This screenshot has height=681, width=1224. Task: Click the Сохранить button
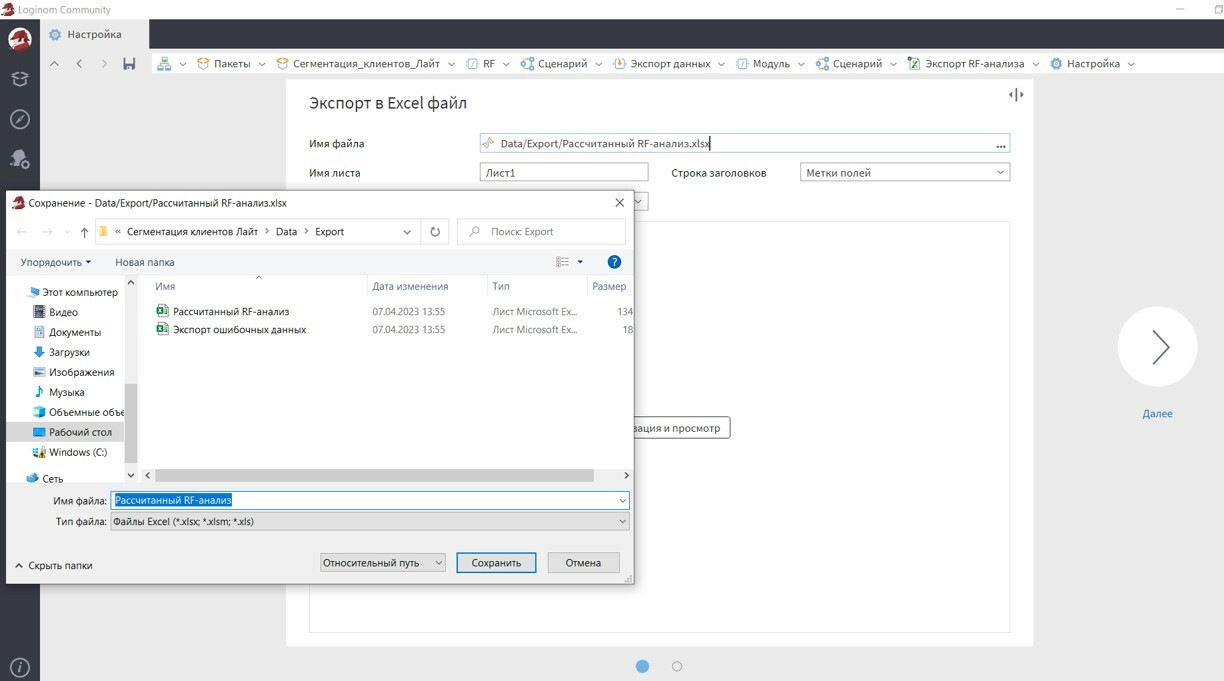coord(496,563)
